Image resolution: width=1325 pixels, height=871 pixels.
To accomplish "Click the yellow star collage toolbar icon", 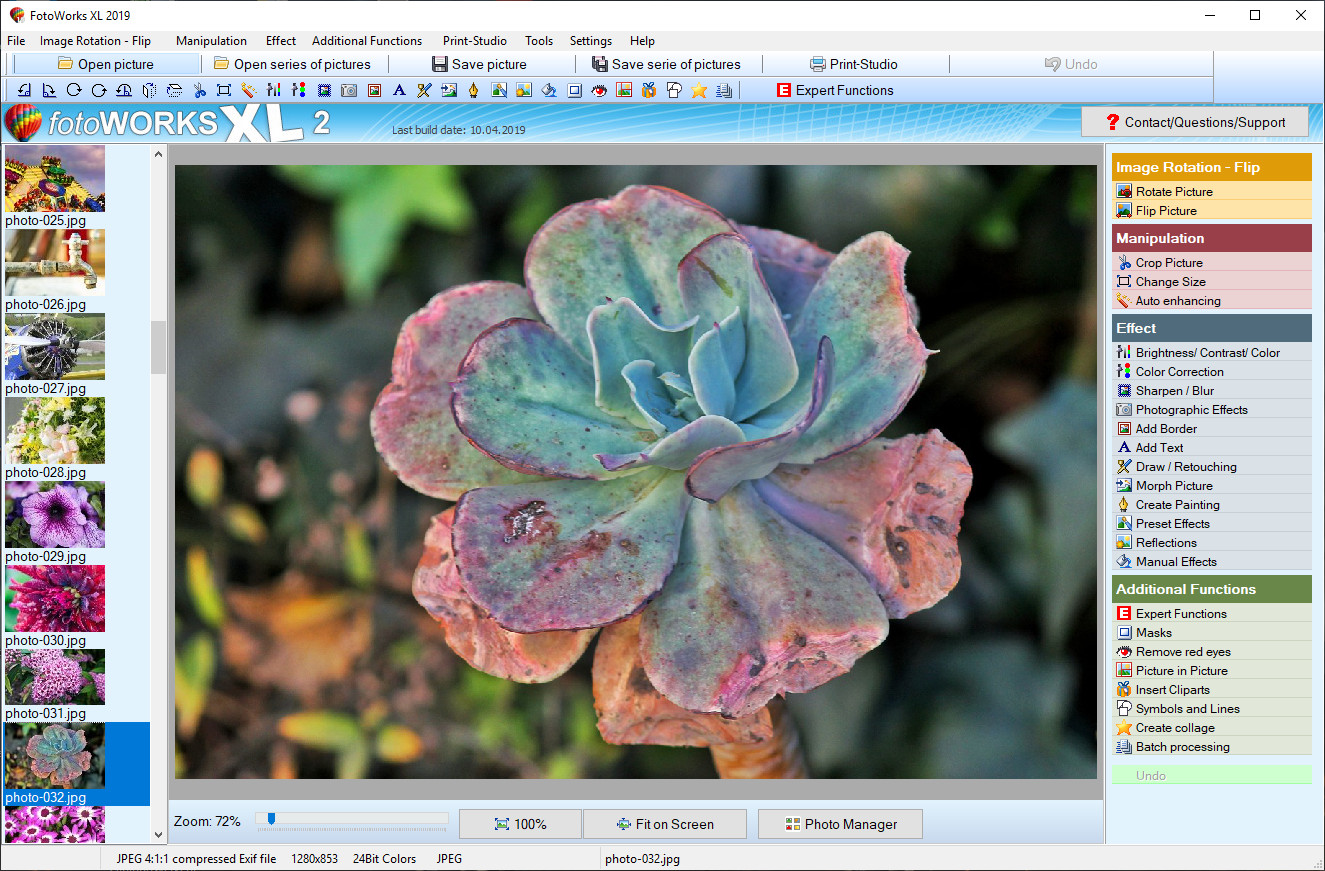I will [x=699, y=90].
